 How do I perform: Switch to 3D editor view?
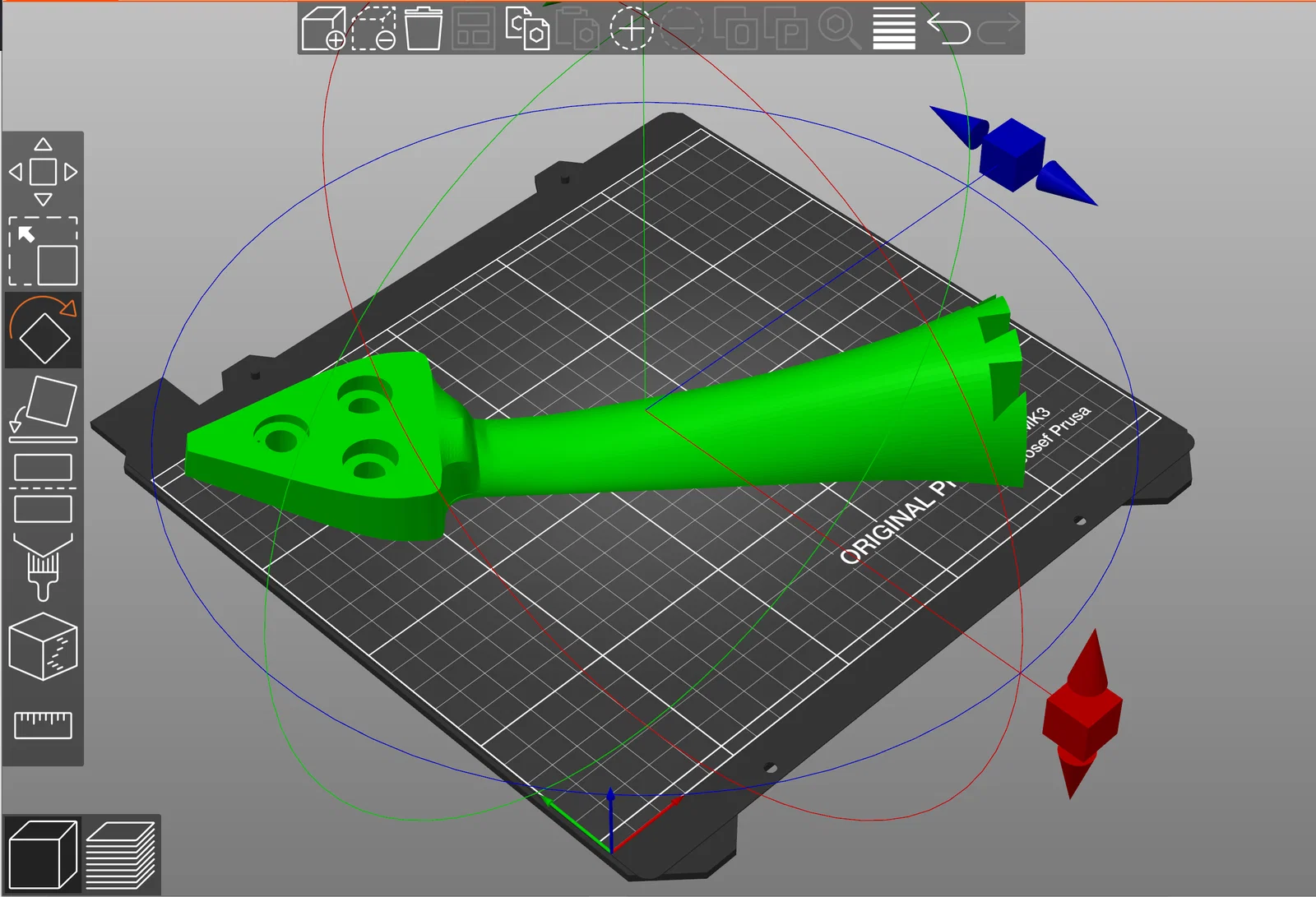(x=43, y=855)
